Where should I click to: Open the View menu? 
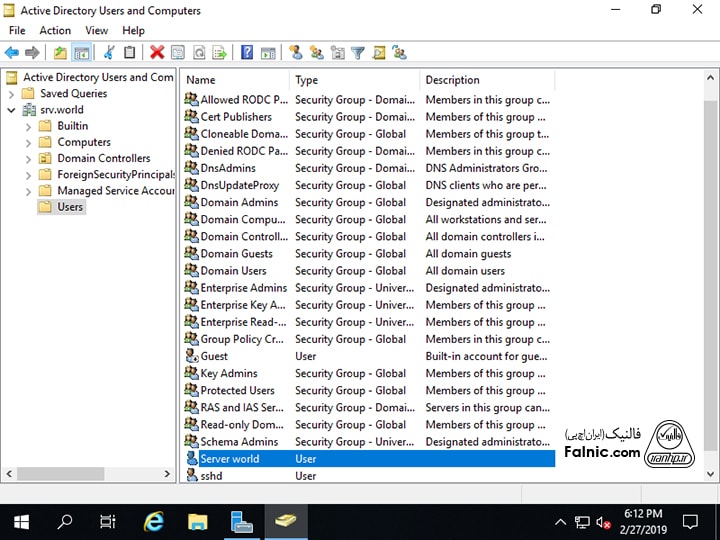pos(97,31)
